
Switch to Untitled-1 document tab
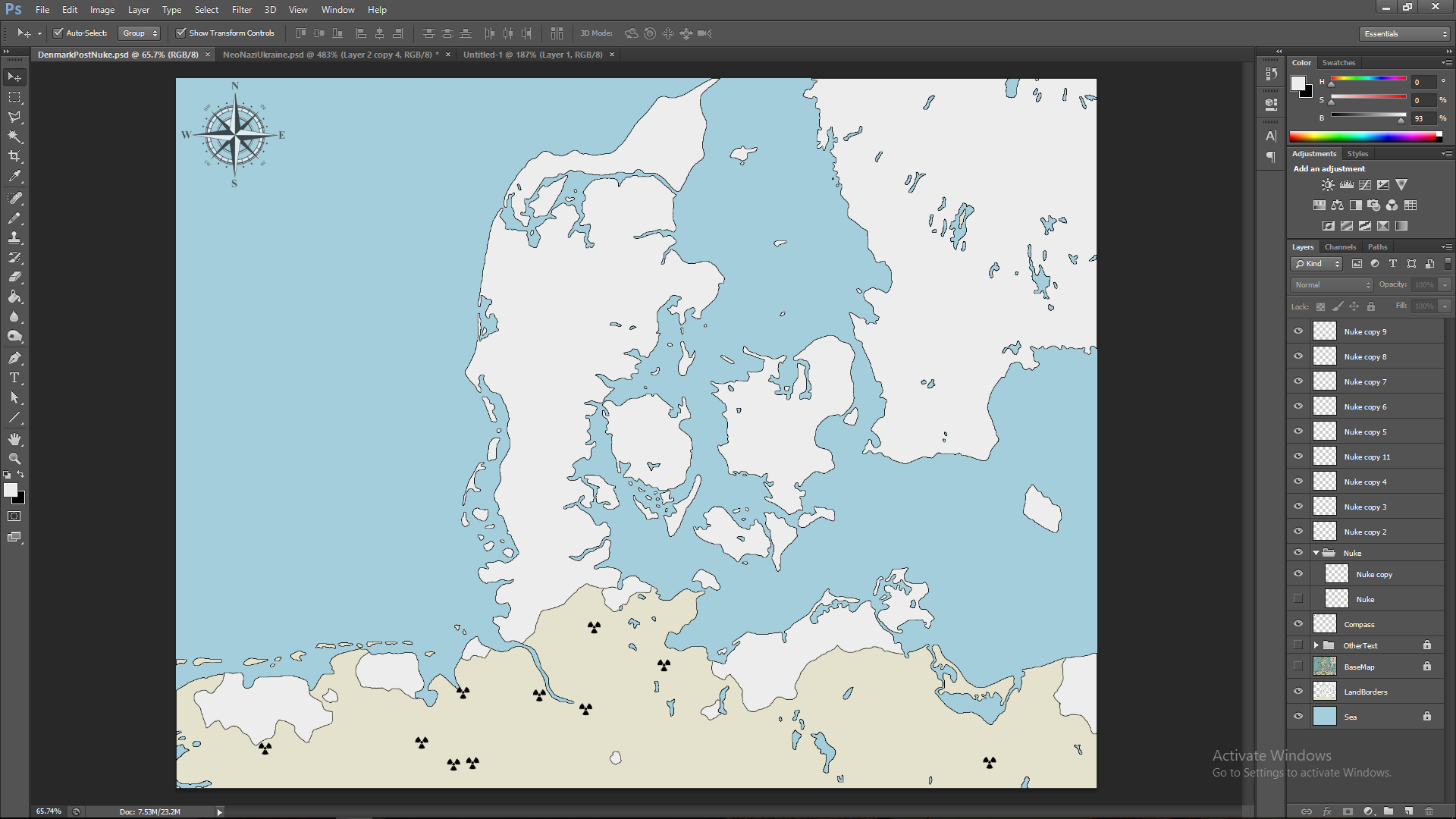533,55
